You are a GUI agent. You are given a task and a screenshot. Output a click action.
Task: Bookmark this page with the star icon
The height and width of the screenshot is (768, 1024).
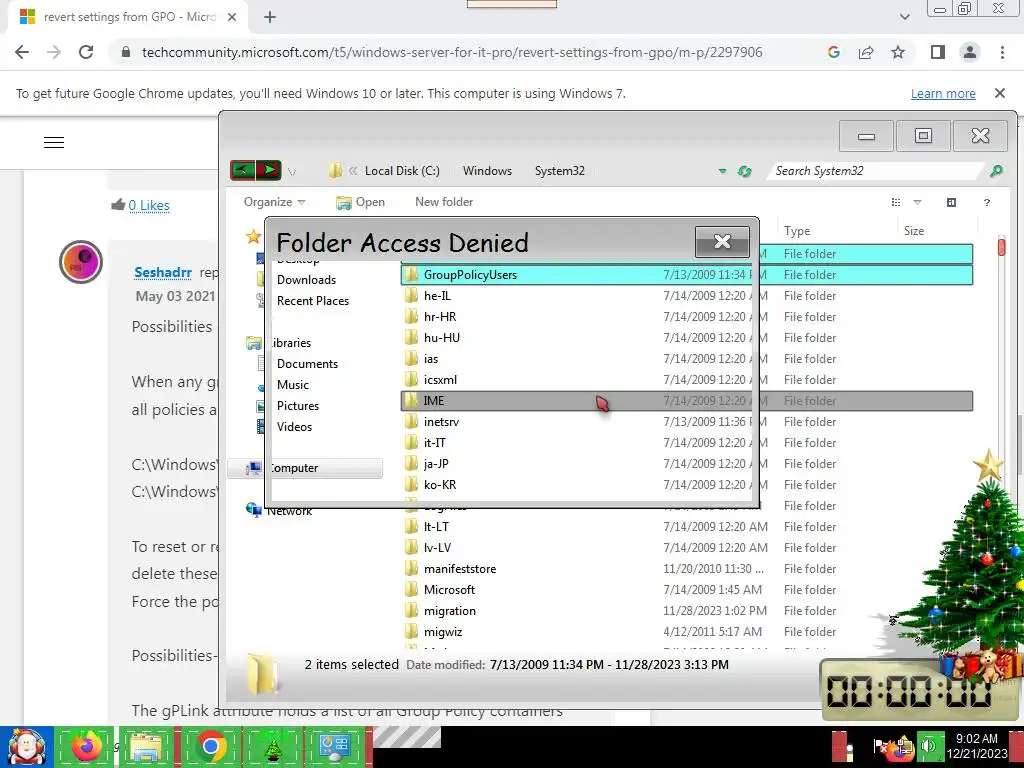coord(898,52)
